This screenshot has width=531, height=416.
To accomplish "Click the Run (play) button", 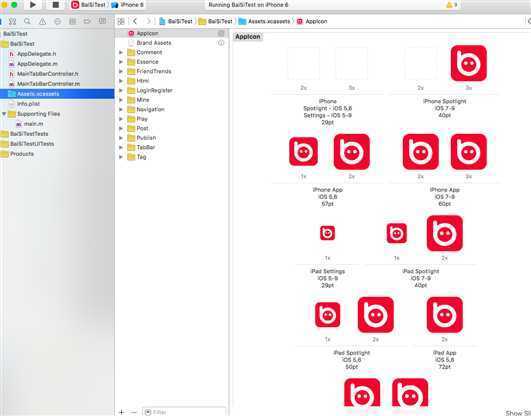I will point(33,5).
